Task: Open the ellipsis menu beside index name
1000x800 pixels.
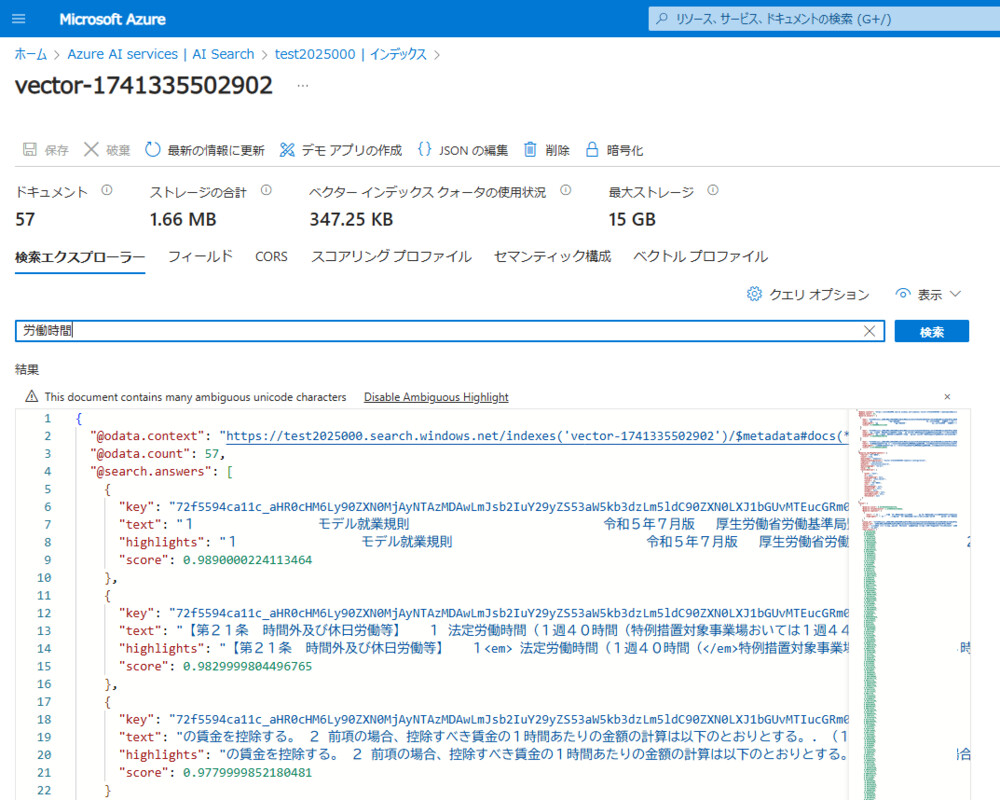Action: click(x=303, y=87)
